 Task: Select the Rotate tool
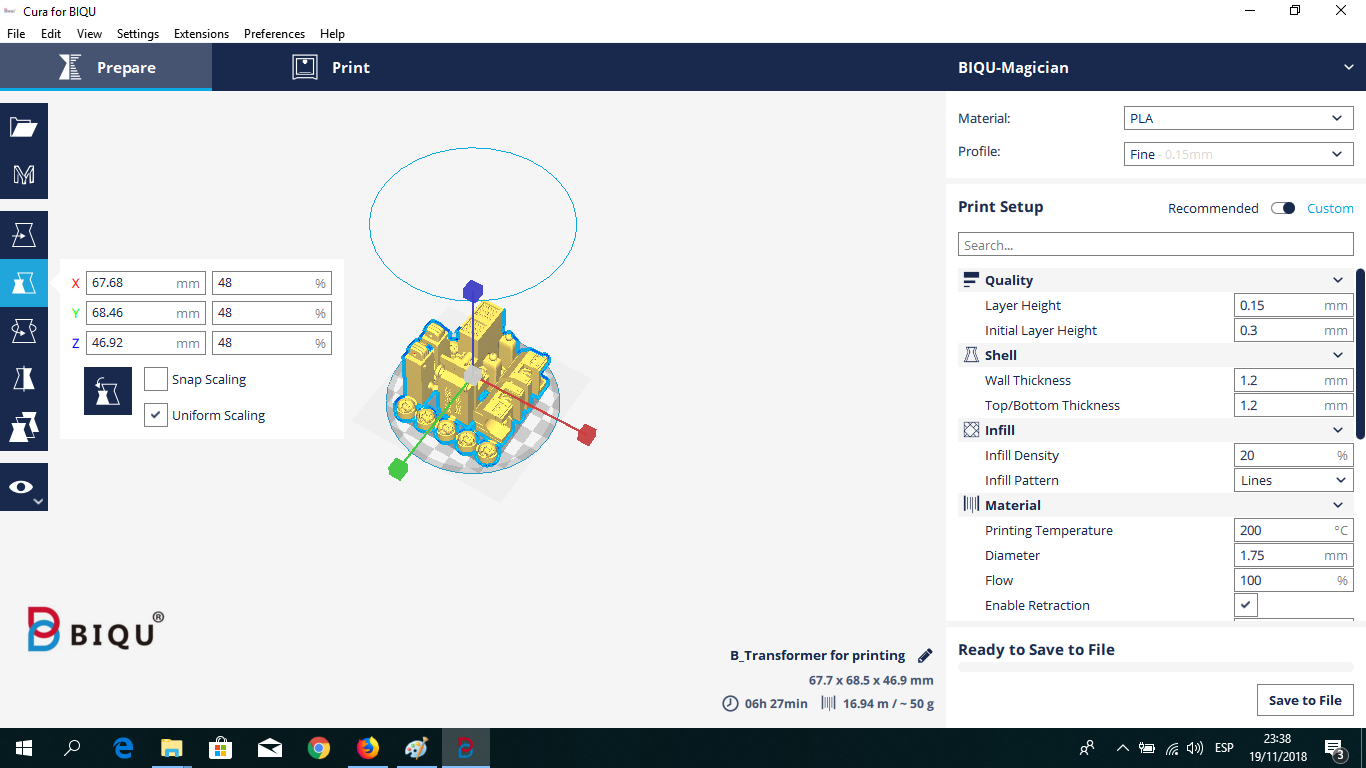pyautogui.click(x=24, y=331)
